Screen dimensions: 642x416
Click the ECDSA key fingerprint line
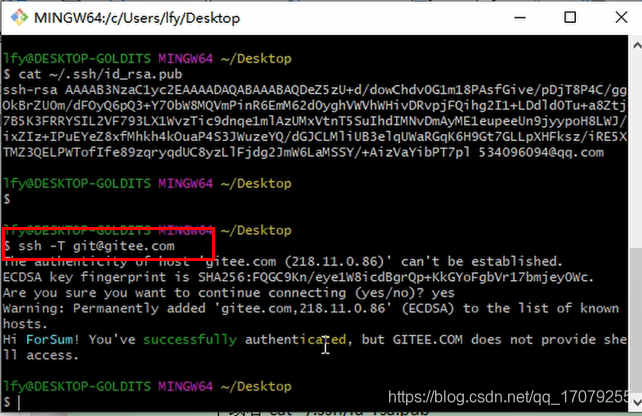tap(298, 277)
